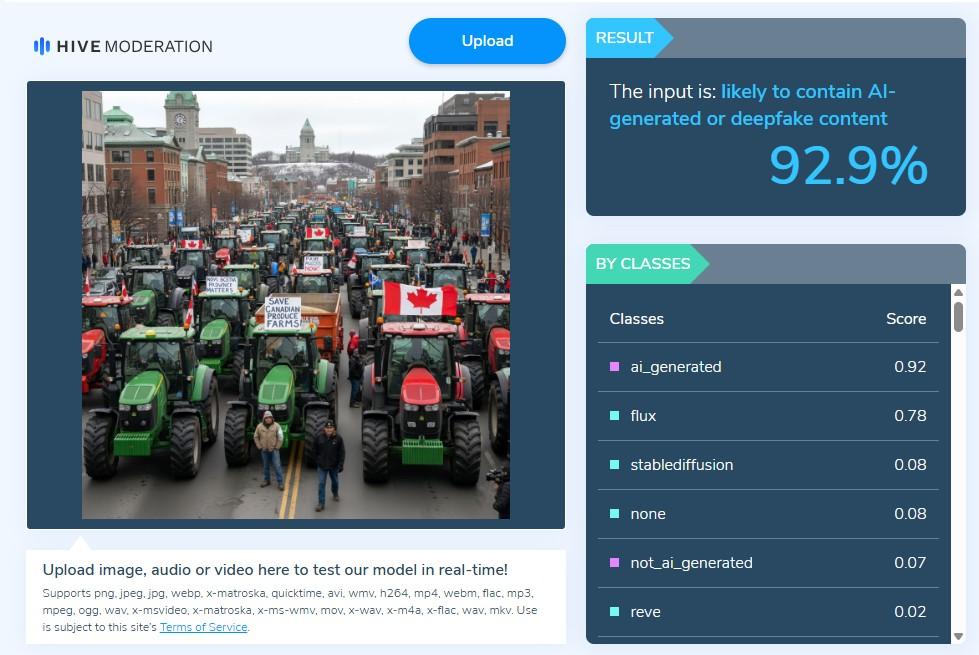
Task: Click the 92.9% score value
Action: click(848, 165)
